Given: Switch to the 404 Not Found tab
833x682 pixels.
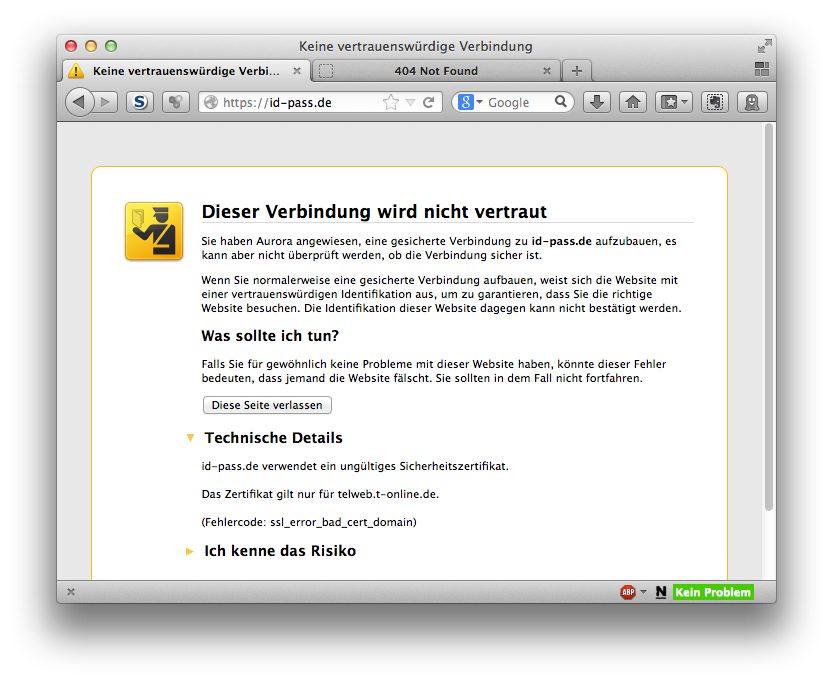Looking at the screenshot, I should [437, 71].
